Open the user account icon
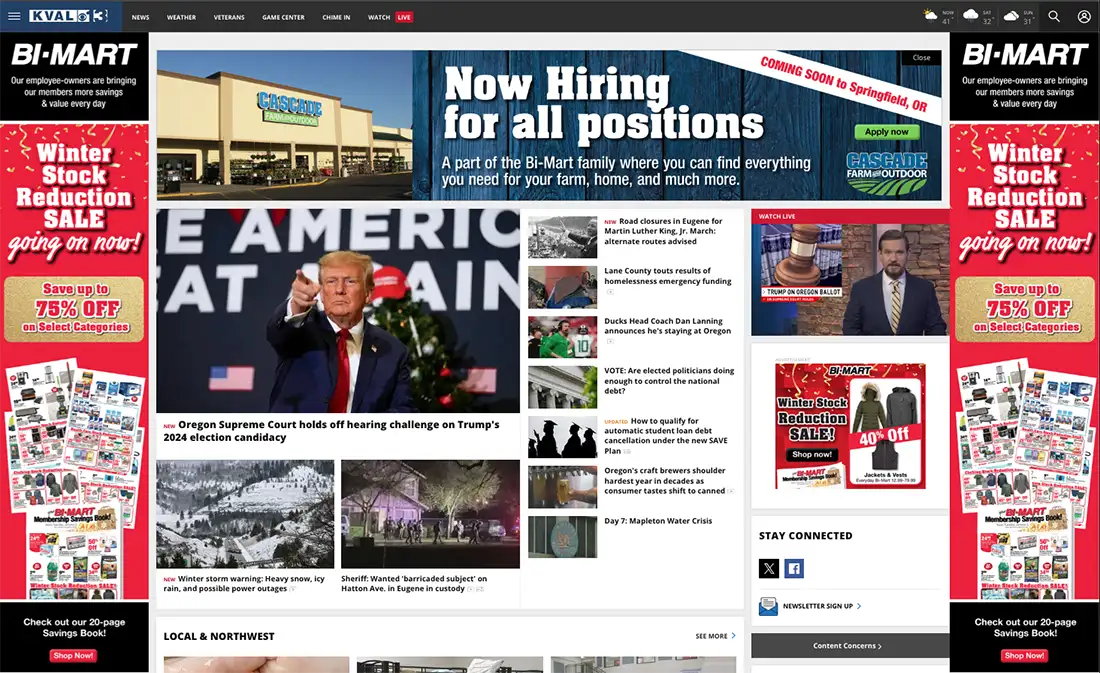Screen dimensions: 1100x673 point(1084,16)
